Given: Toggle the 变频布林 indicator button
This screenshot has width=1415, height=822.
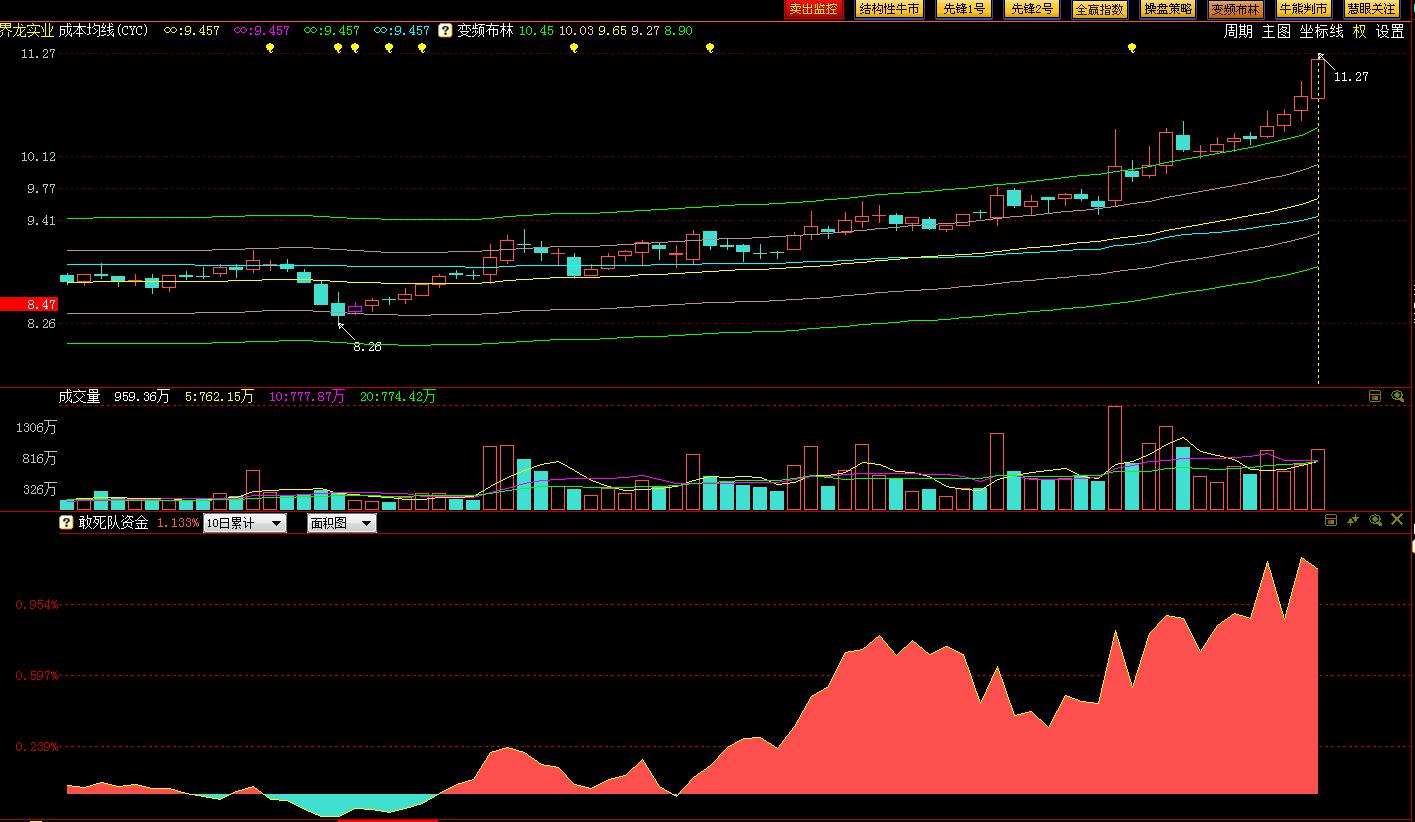Looking at the screenshot, I should click(1235, 9).
